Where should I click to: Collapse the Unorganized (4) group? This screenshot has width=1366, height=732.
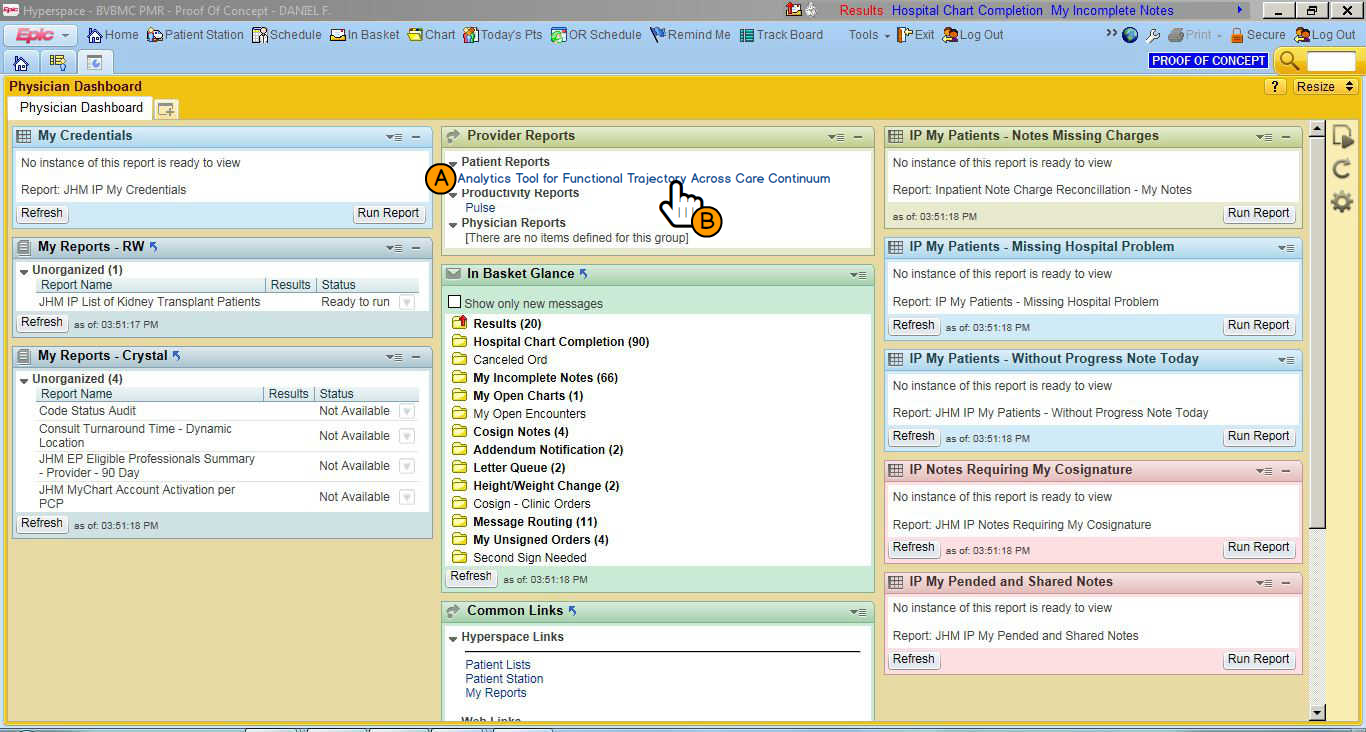click(24, 380)
